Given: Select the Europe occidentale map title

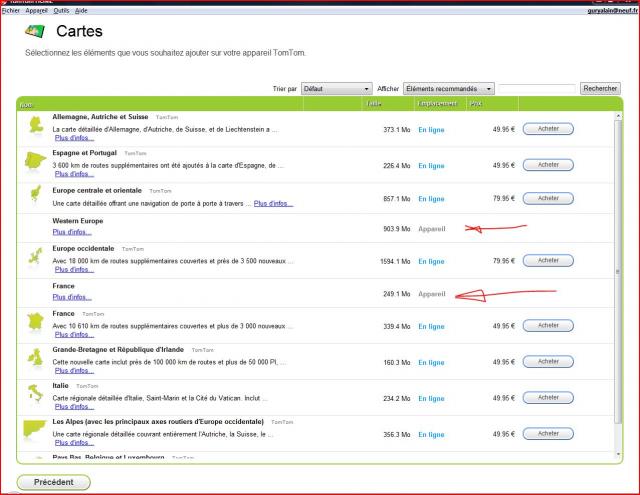Looking at the screenshot, I should click(83, 249).
